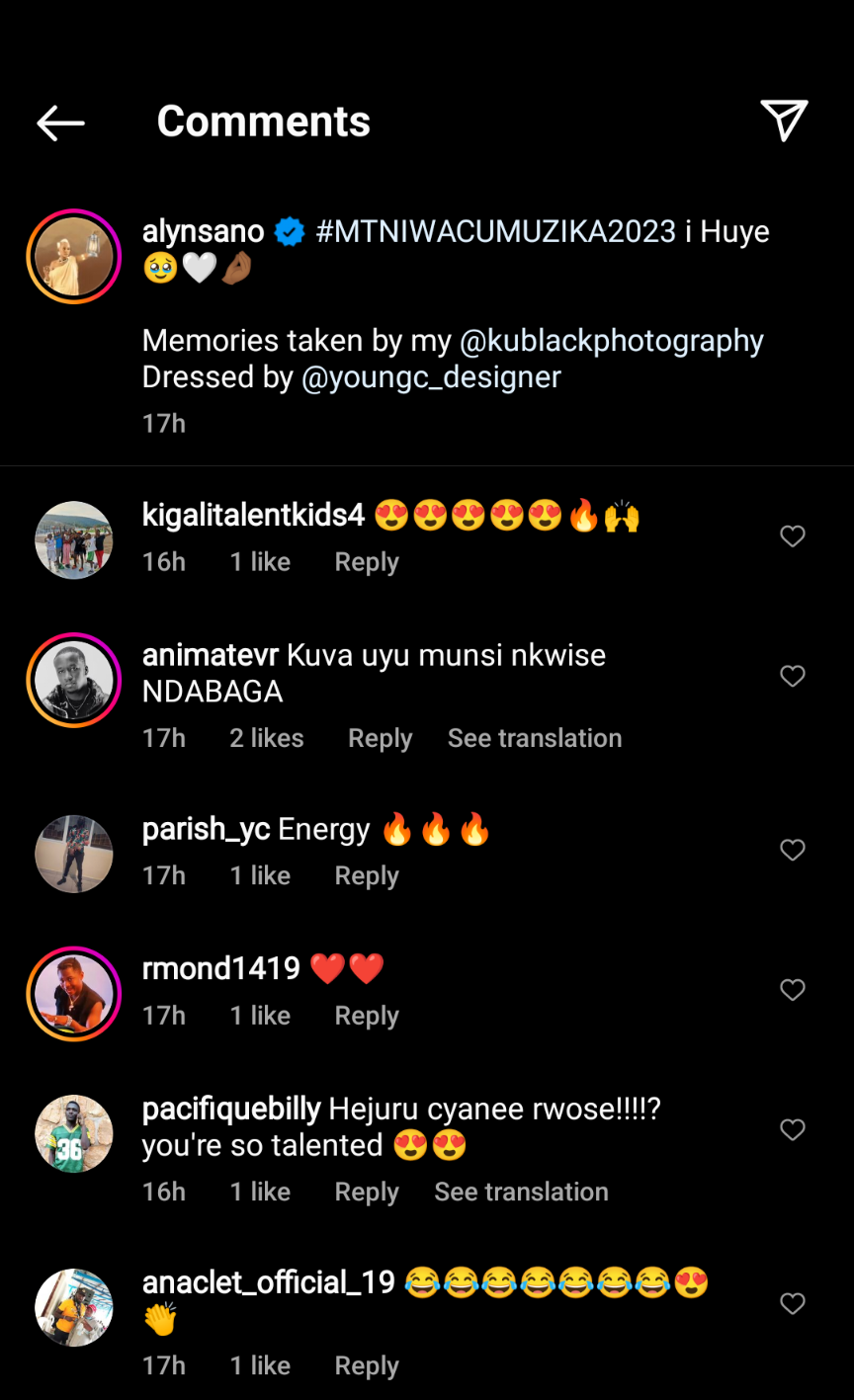View likes on animatevr's comment
This screenshot has width=854, height=1400.
(267, 738)
